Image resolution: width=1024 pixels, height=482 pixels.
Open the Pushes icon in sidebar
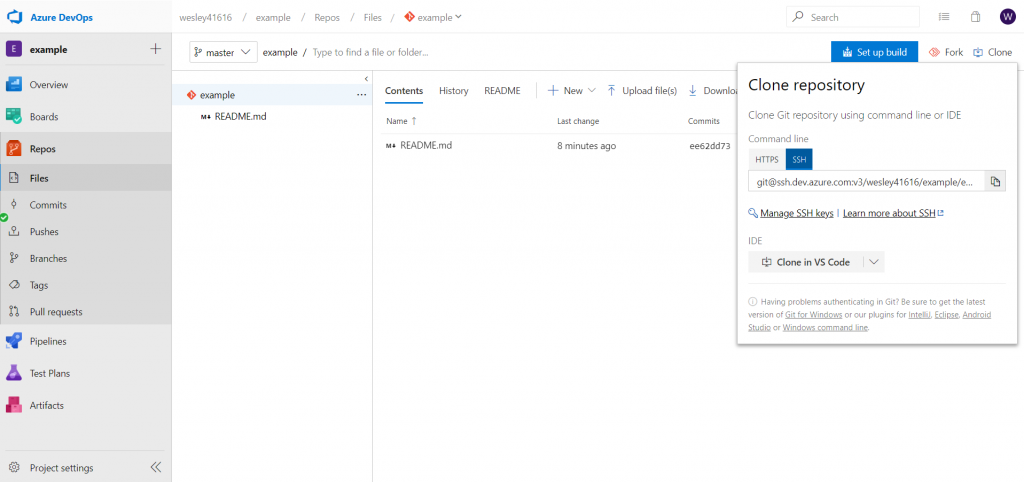[x=14, y=231]
